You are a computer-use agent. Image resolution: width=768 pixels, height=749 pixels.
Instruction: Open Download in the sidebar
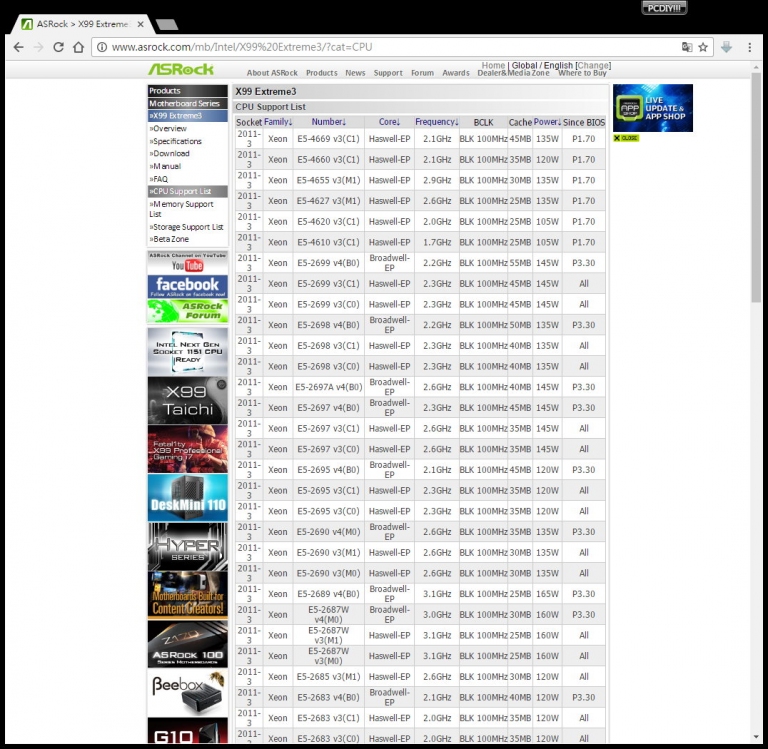pos(170,153)
